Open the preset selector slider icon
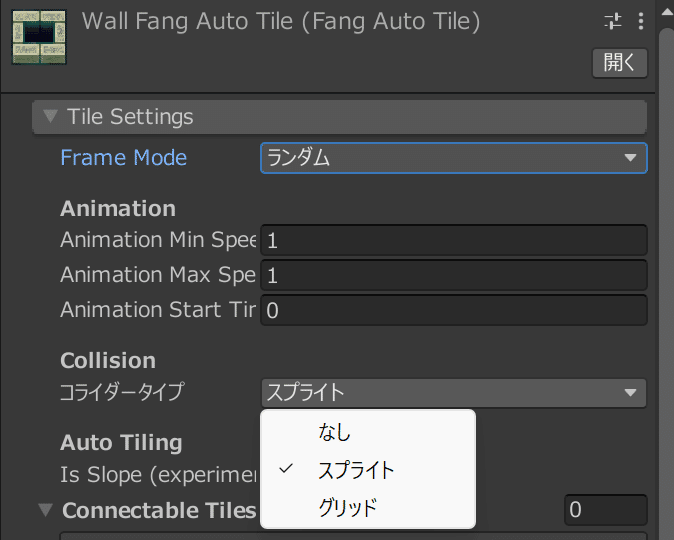The height and width of the screenshot is (540, 674). (613, 22)
